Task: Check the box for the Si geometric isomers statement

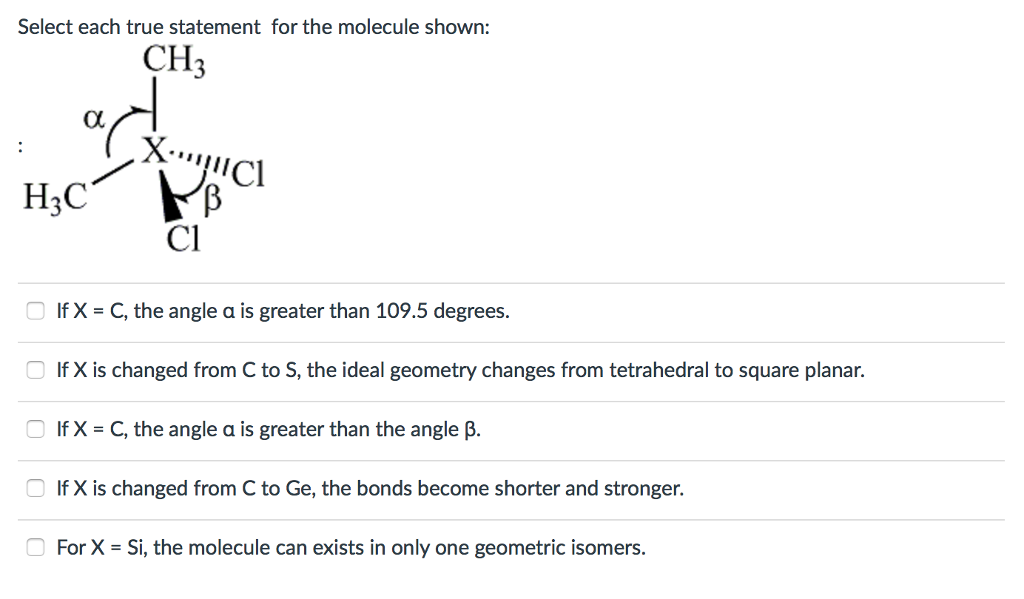Action: (33, 547)
